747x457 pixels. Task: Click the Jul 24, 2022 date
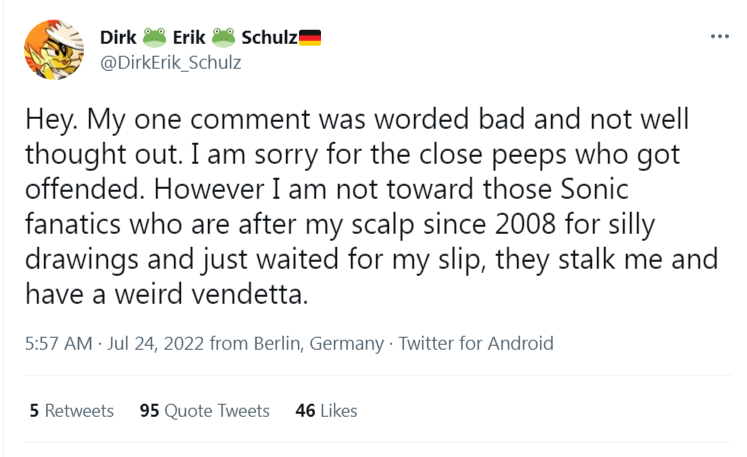pyautogui.click(x=155, y=344)
